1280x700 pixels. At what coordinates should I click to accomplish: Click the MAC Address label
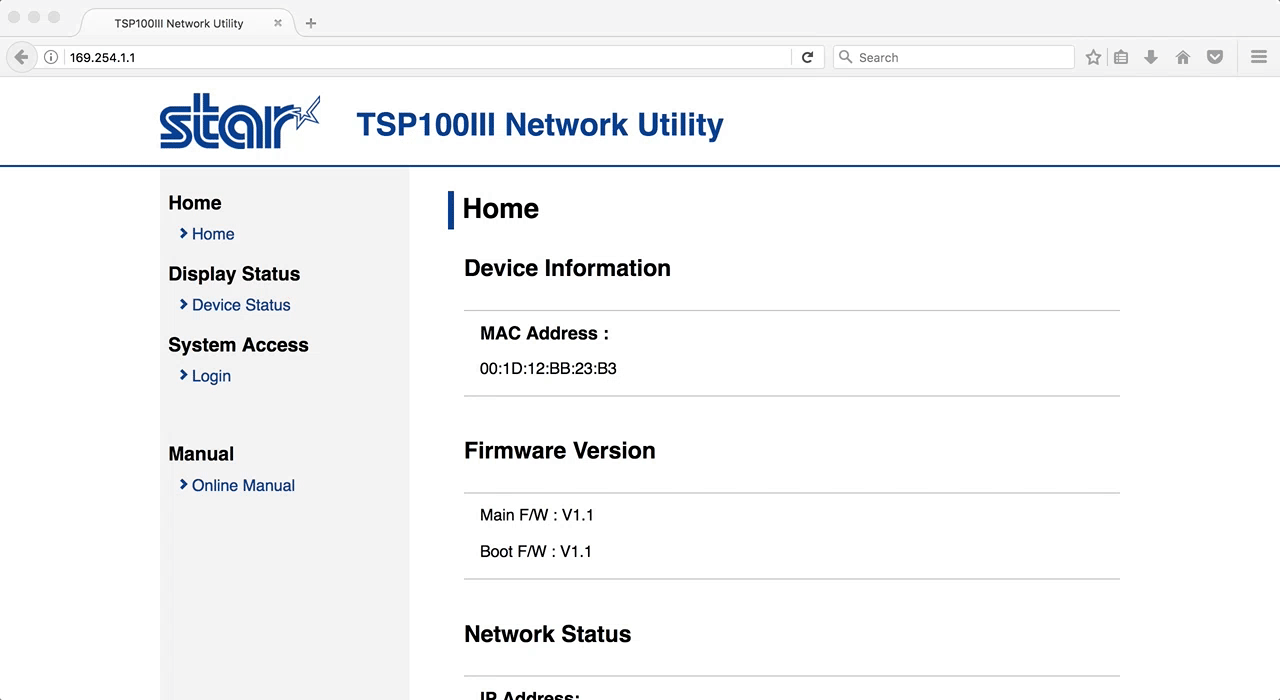pos(544,334)
